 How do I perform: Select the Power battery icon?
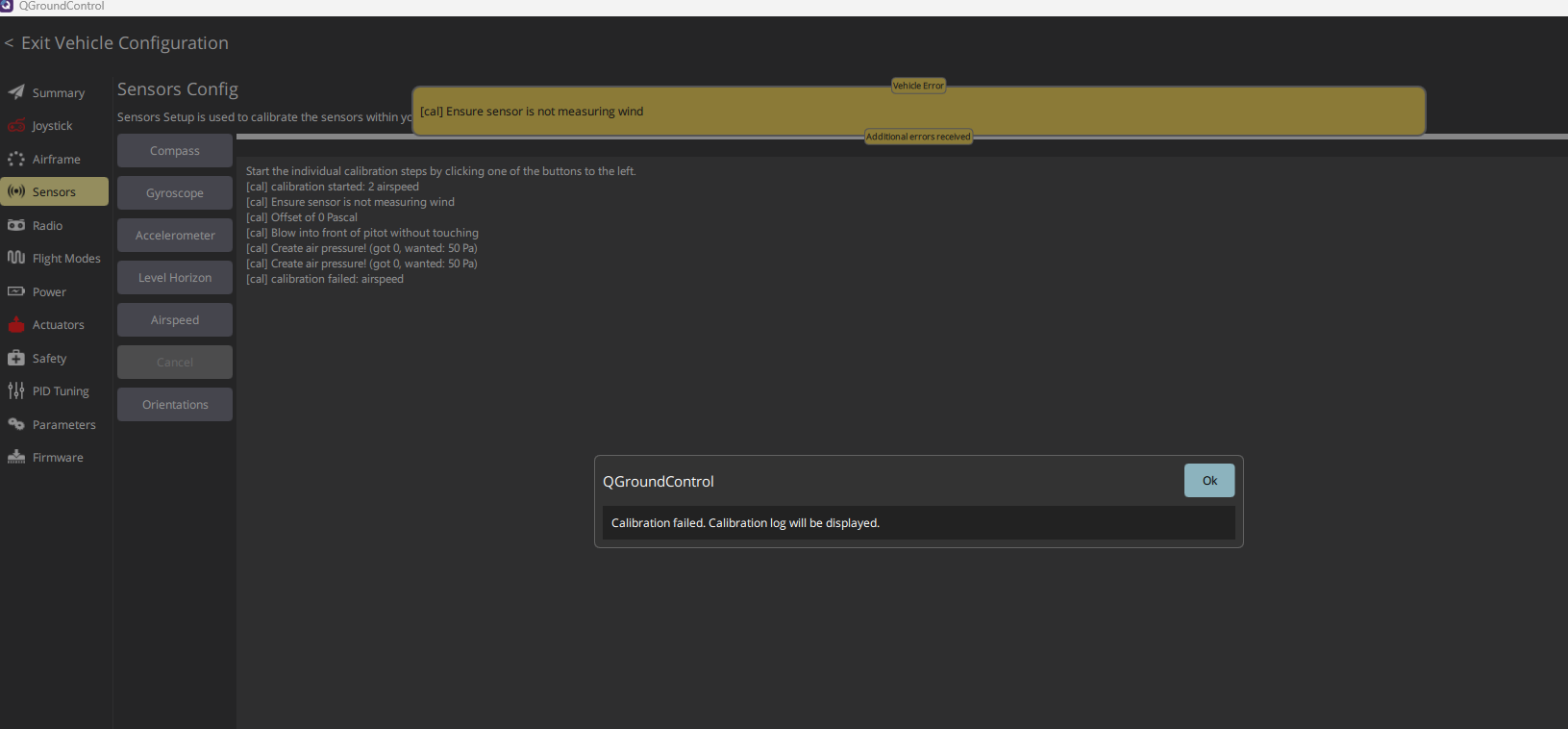16,291
